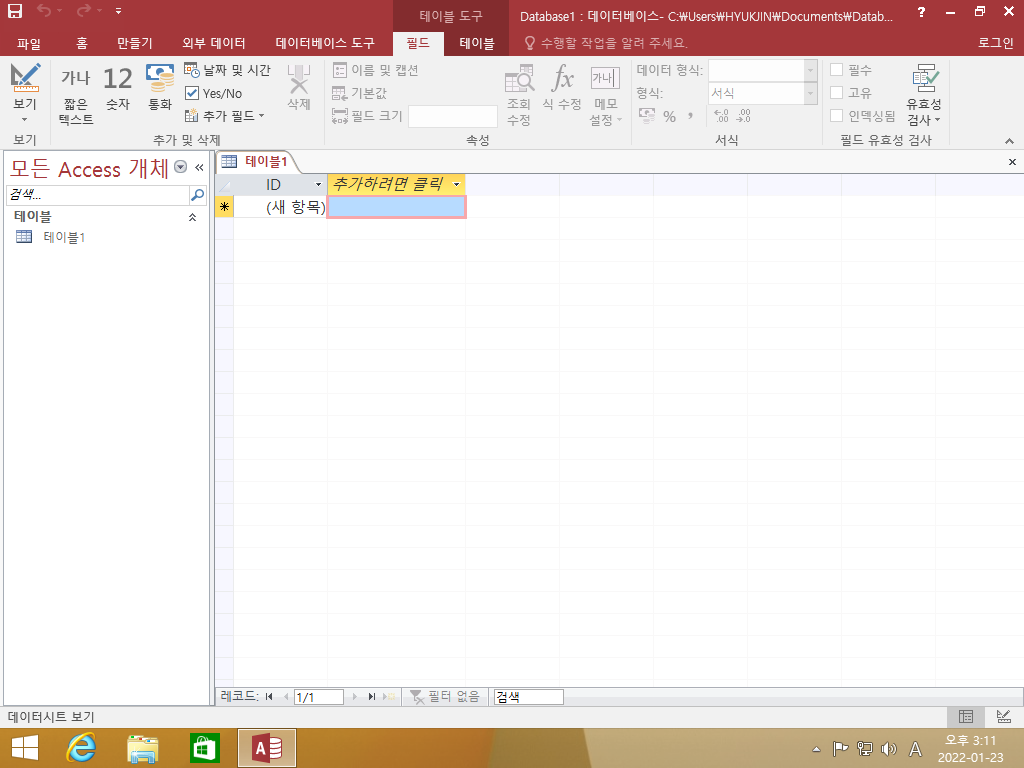This screenshot has width=1024, height=768.
Task: Go to last record button
Action: [372, 697]
